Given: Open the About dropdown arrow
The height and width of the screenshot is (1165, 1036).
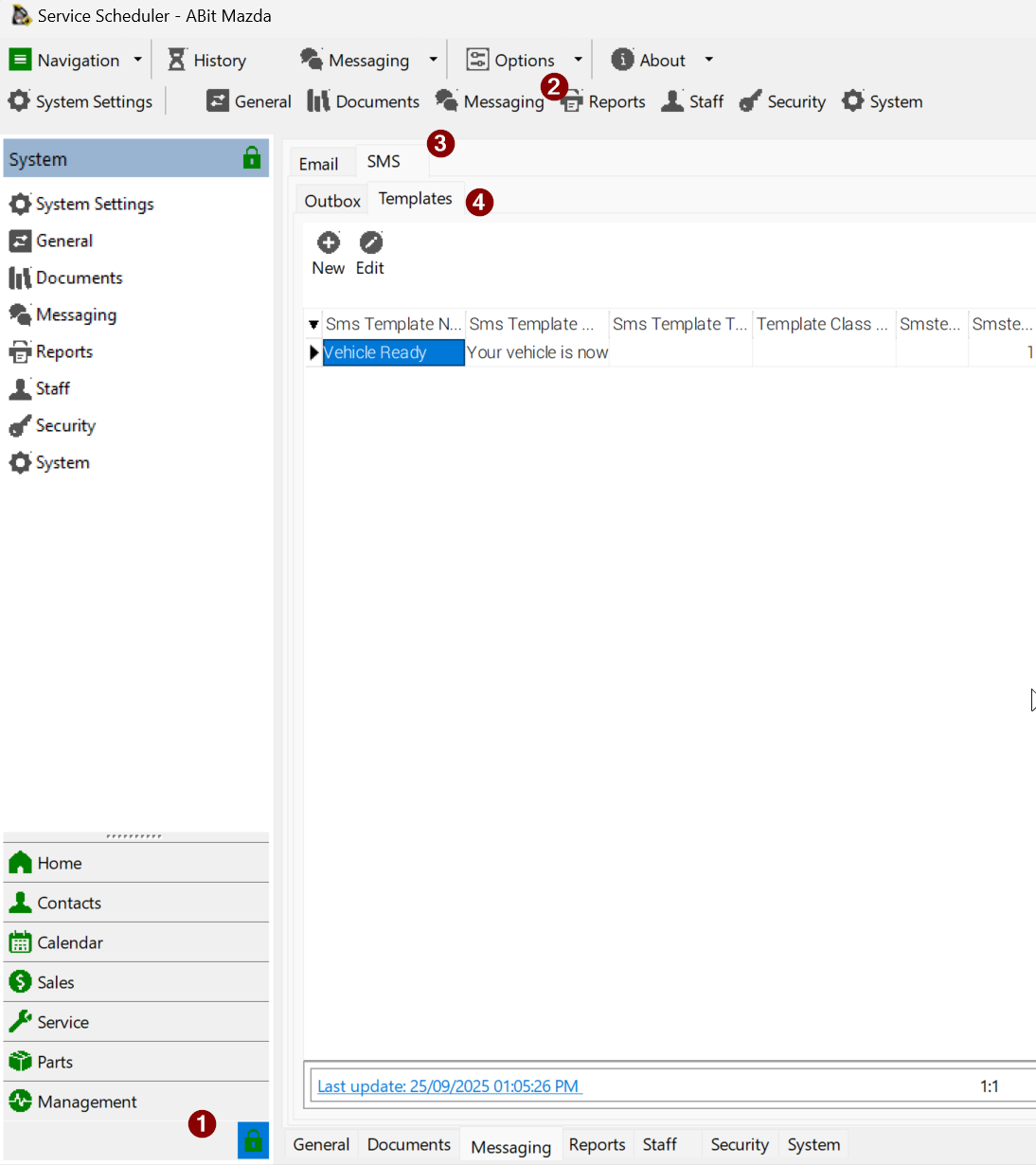Looking at the screenshot, I should (x=708, y=60).
